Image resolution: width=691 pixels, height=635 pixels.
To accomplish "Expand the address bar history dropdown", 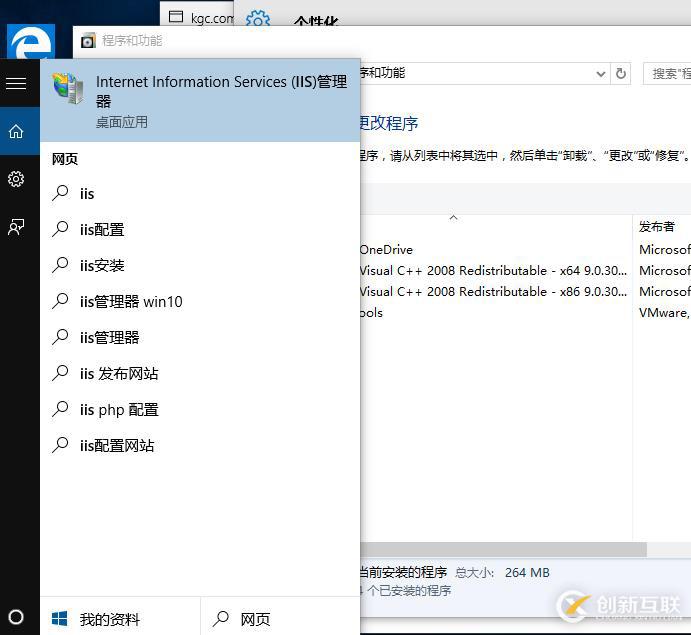I will [600, 74].
